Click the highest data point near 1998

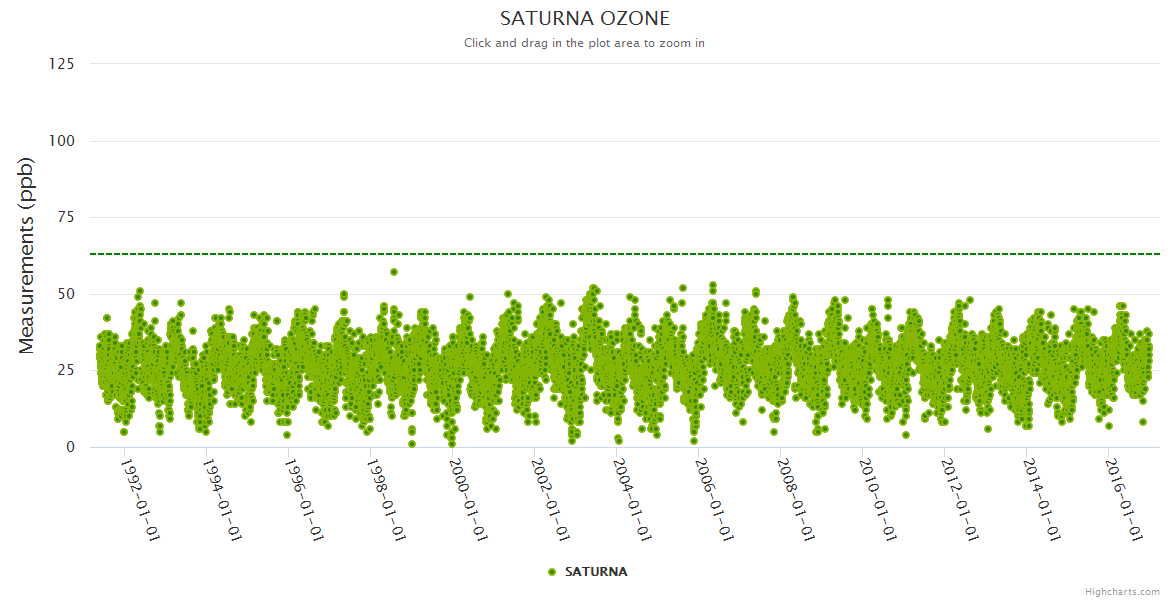[394, 272]
